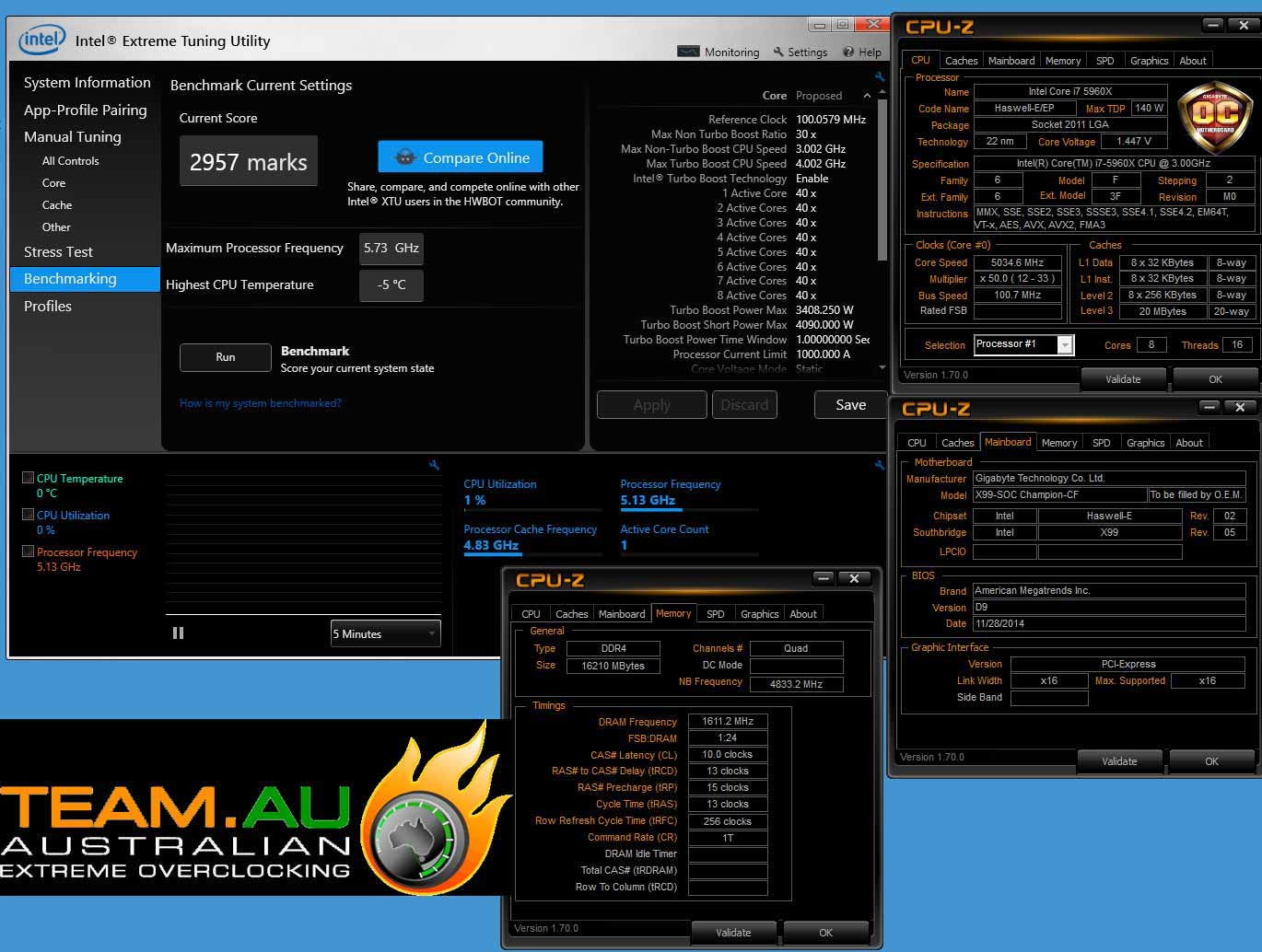Open Settings wrench in XTU header
The height and width of the screenshot is (952, 1262).
click(x=778, y=52)
